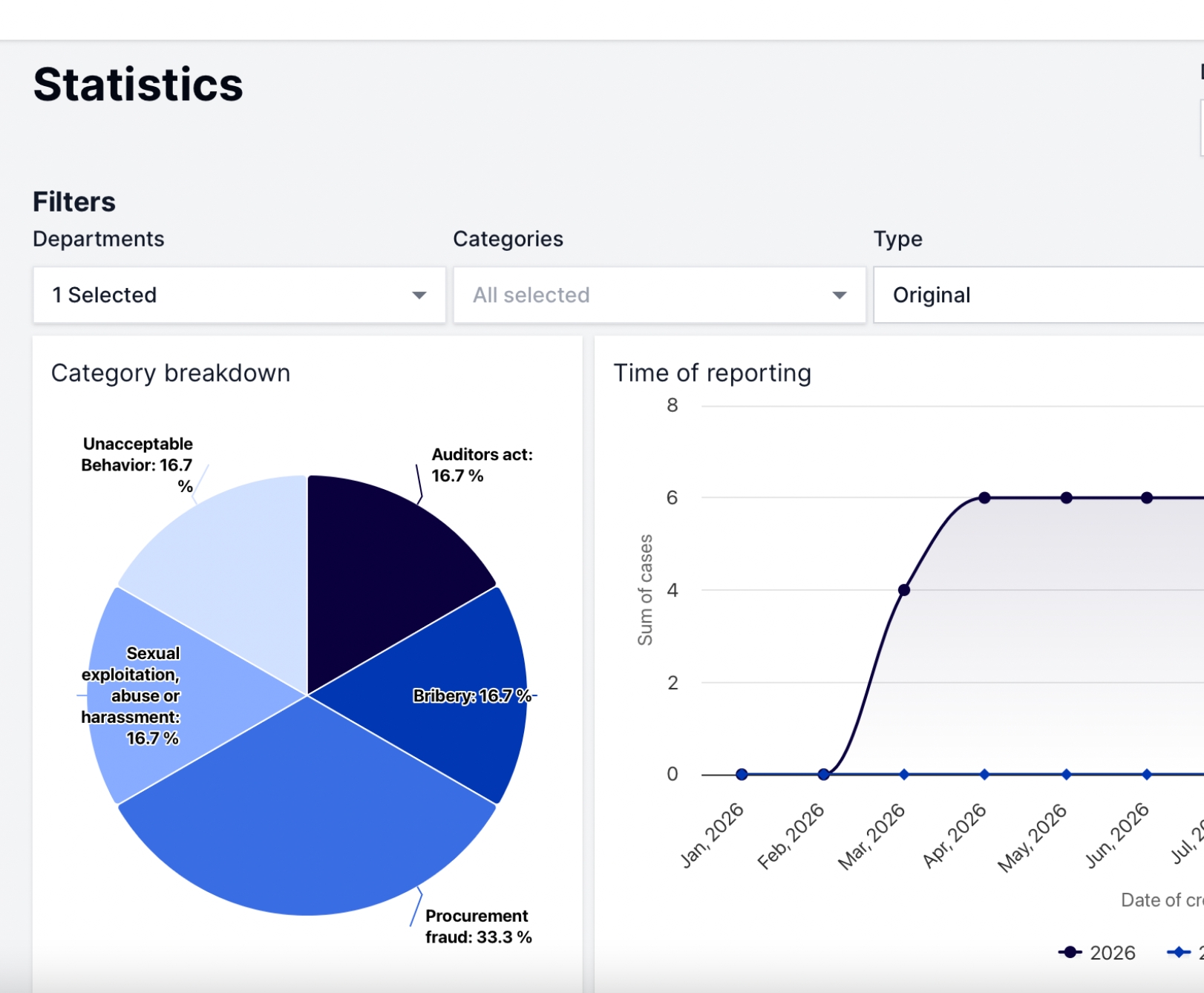1204x993 pixels.
Task: Click the Procurement fraud 33.3% label
Action: [478, 926]
